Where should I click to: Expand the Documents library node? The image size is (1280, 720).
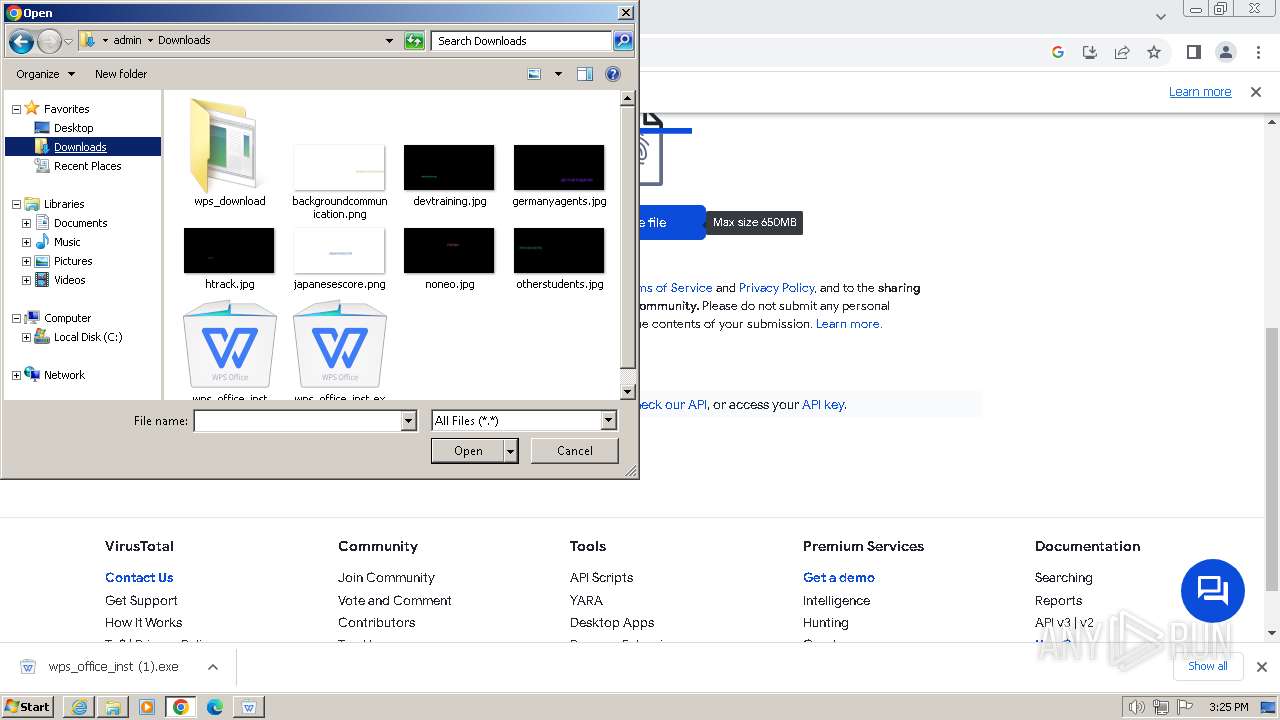click(x=26, y=223)
